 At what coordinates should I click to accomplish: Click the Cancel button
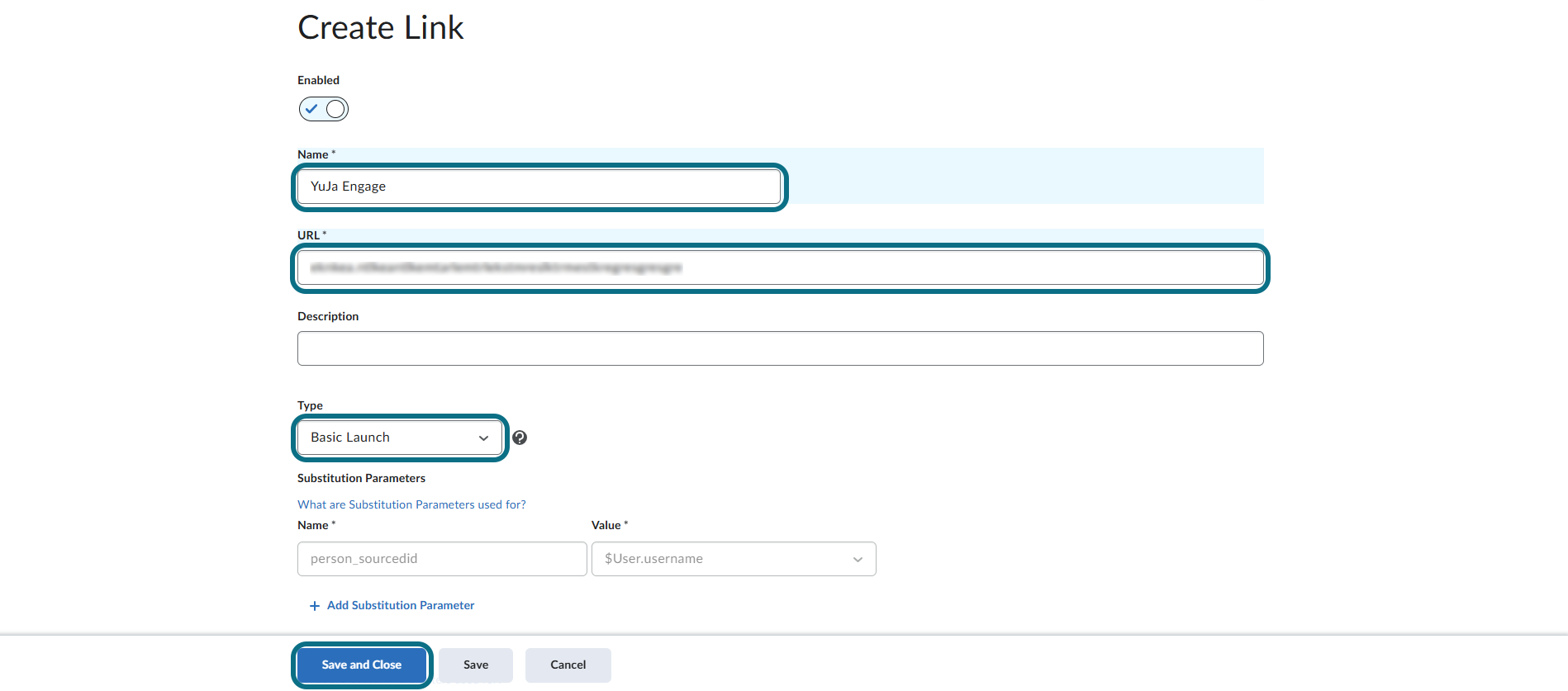[568, 665]
